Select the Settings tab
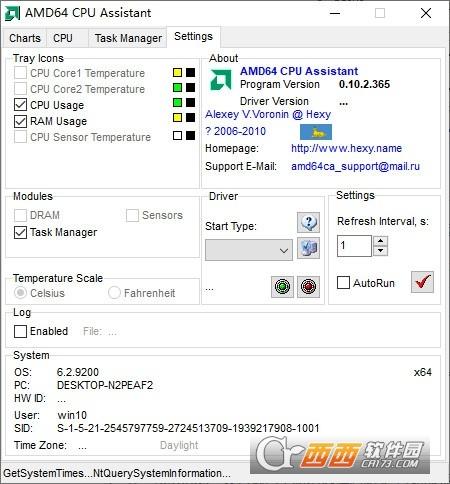The width and height of the screenshot is (450, 484). (x=193, y=36)
